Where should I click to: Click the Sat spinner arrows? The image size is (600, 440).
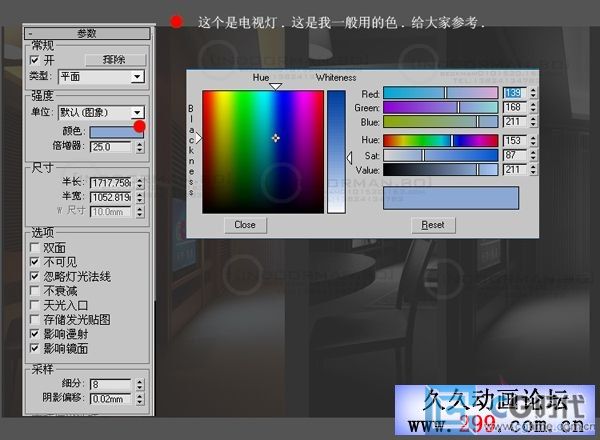point(533,155)
